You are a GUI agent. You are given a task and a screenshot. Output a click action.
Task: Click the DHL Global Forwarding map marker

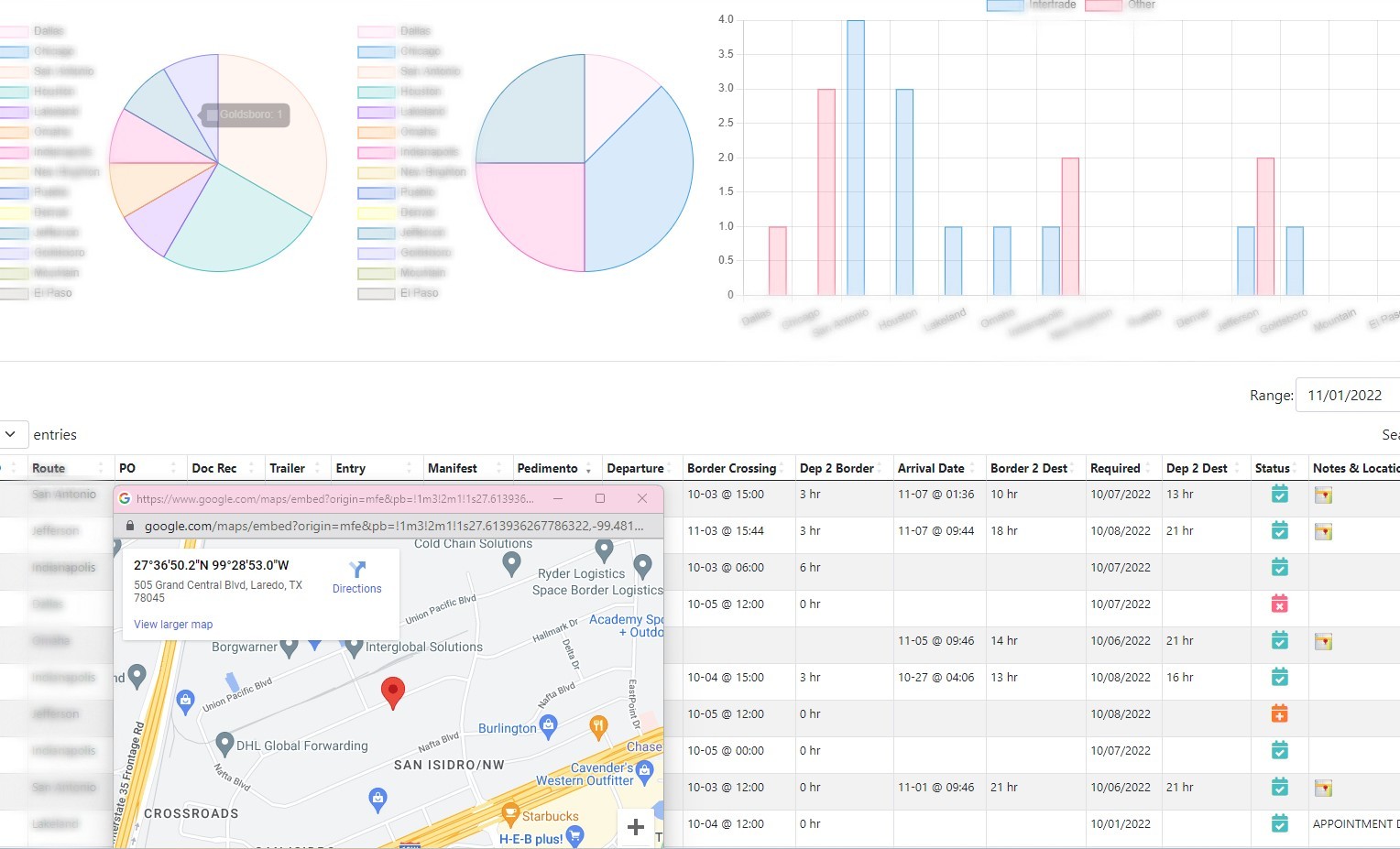coord(224,743)
